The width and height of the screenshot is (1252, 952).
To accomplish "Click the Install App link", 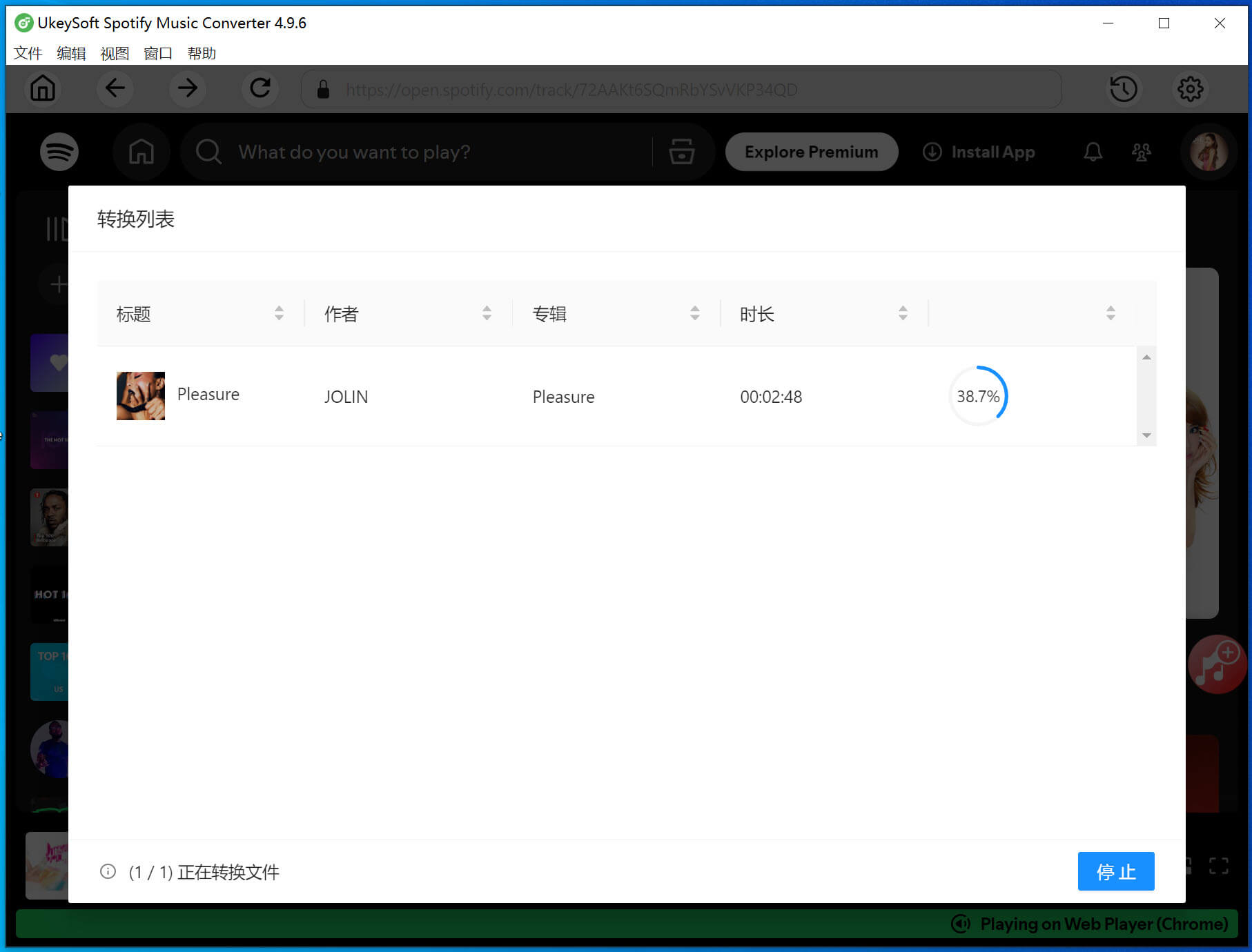I will point(979,152).
